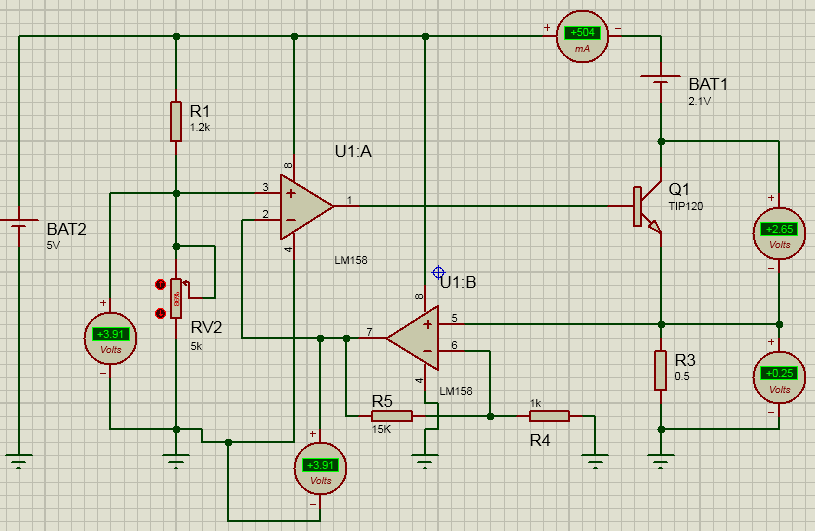This screenshot has width=815, height=531.
Task: Click pin number 6 on U1:B
Action: (454, 345)
